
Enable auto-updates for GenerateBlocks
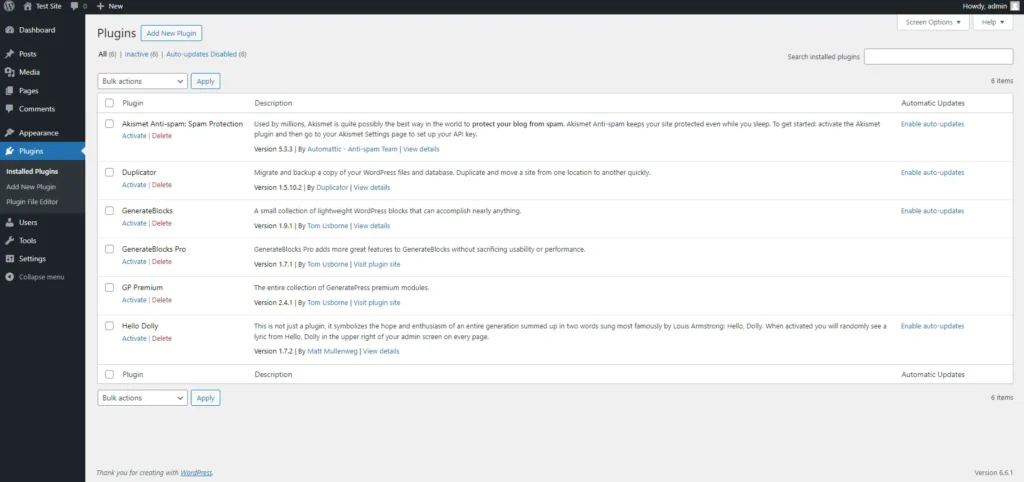(x=932, y=211)
